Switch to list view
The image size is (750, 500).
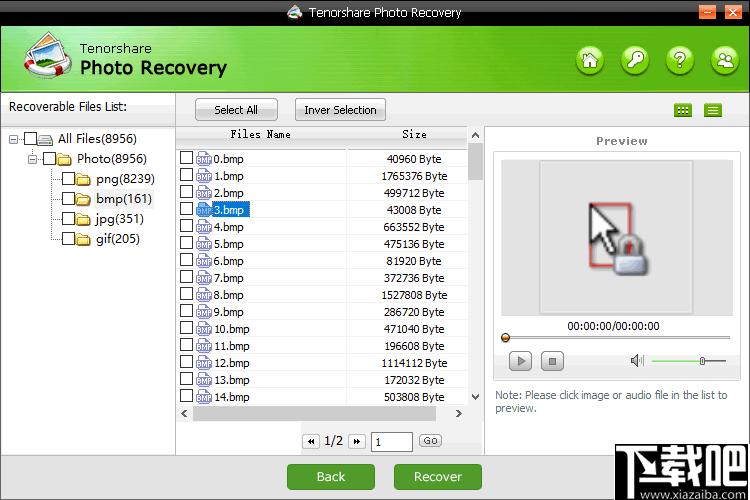click(713, 111)
